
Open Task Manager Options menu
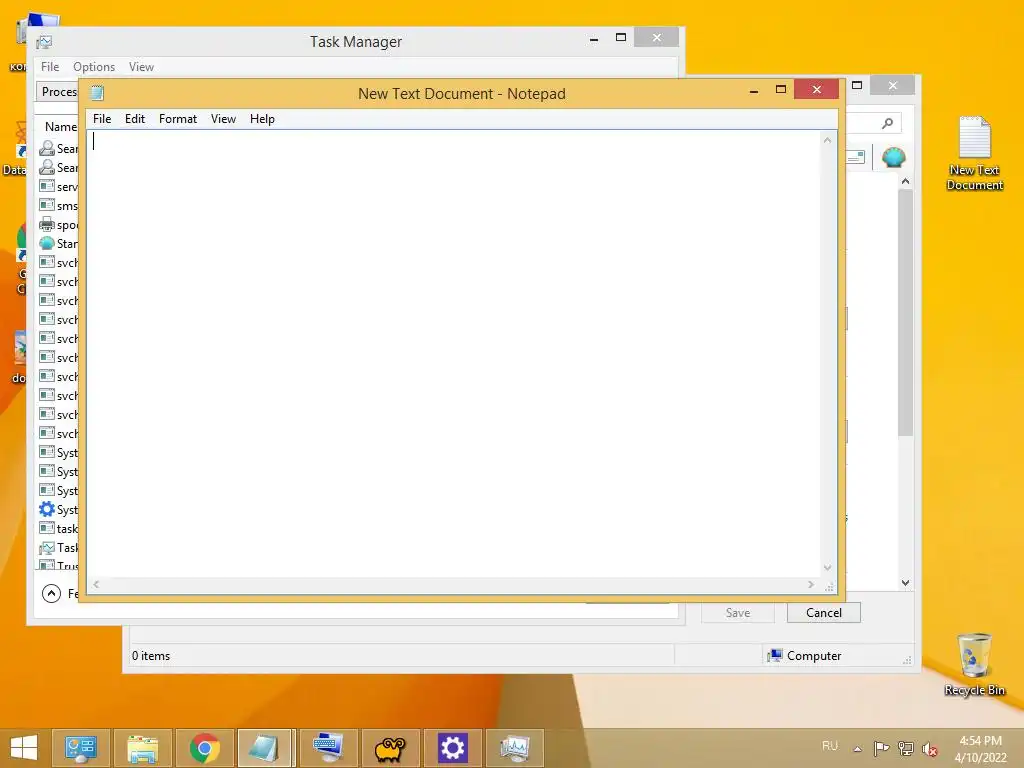point(93,67)
